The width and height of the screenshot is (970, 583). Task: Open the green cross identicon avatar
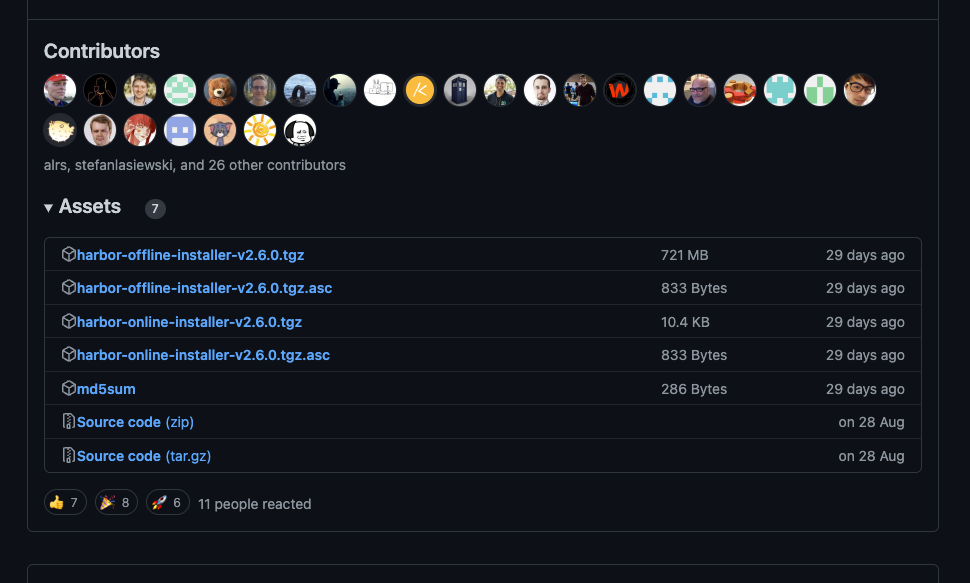pos(820,90)
